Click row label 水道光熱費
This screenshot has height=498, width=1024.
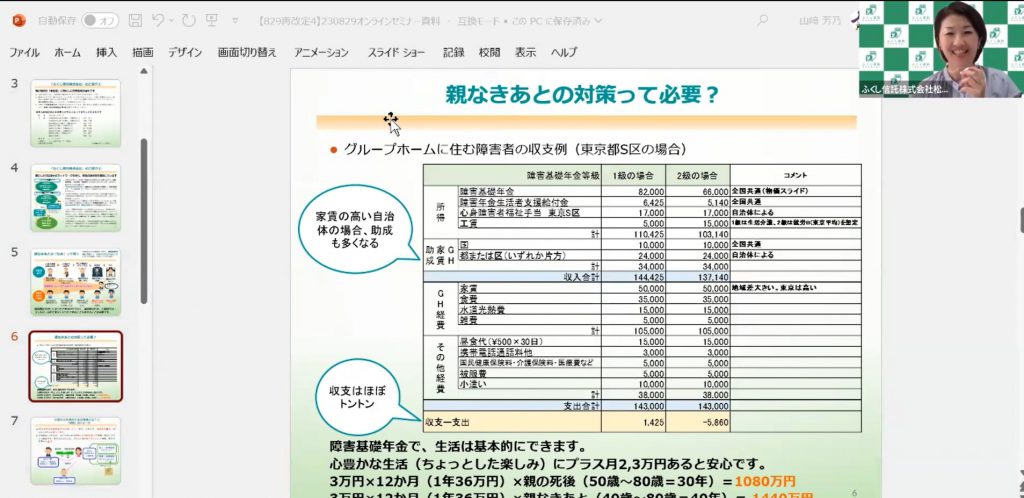(x=482, y=309)
